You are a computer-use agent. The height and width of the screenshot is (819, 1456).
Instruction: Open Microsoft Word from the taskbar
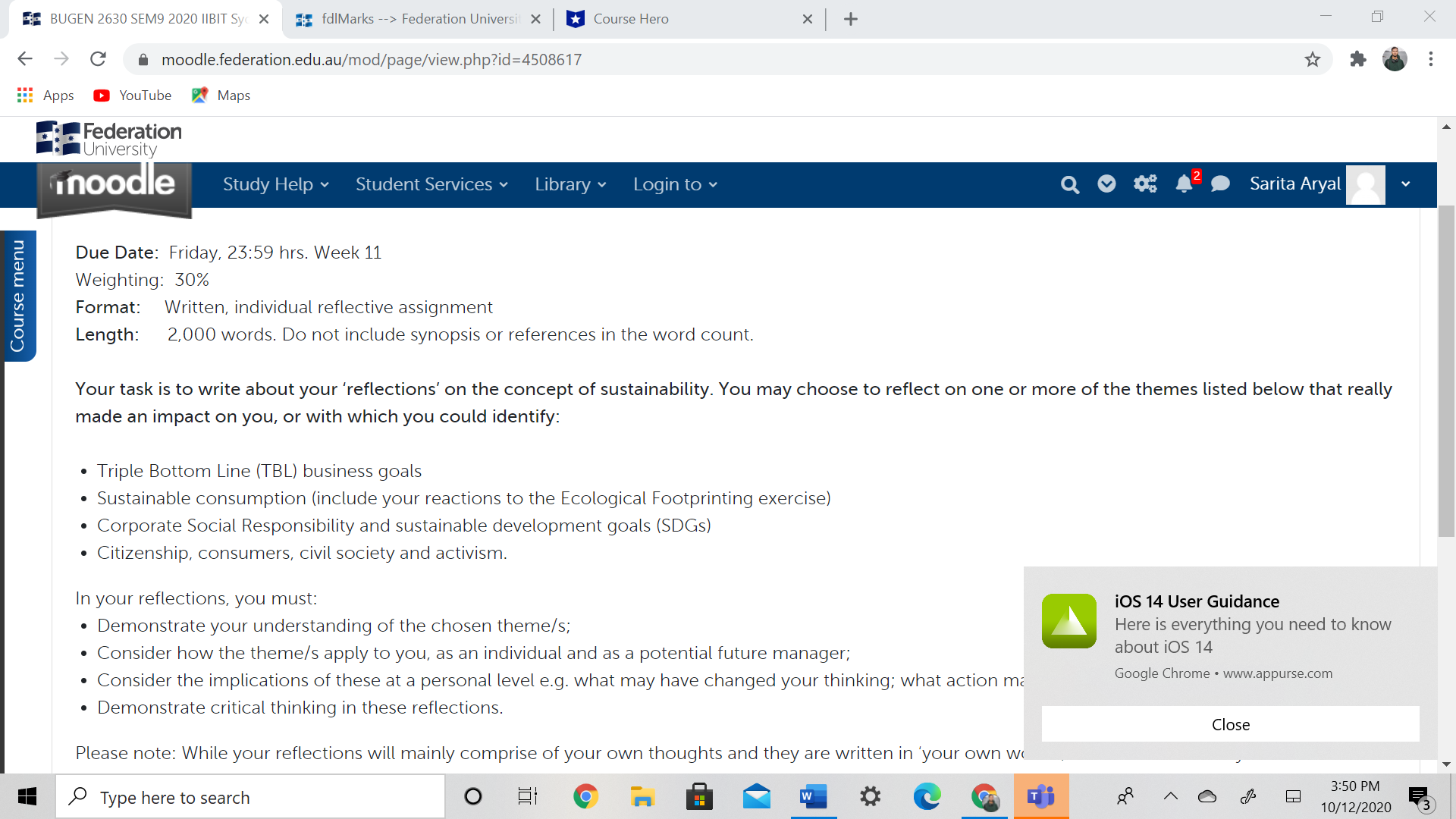pos(813,796)
